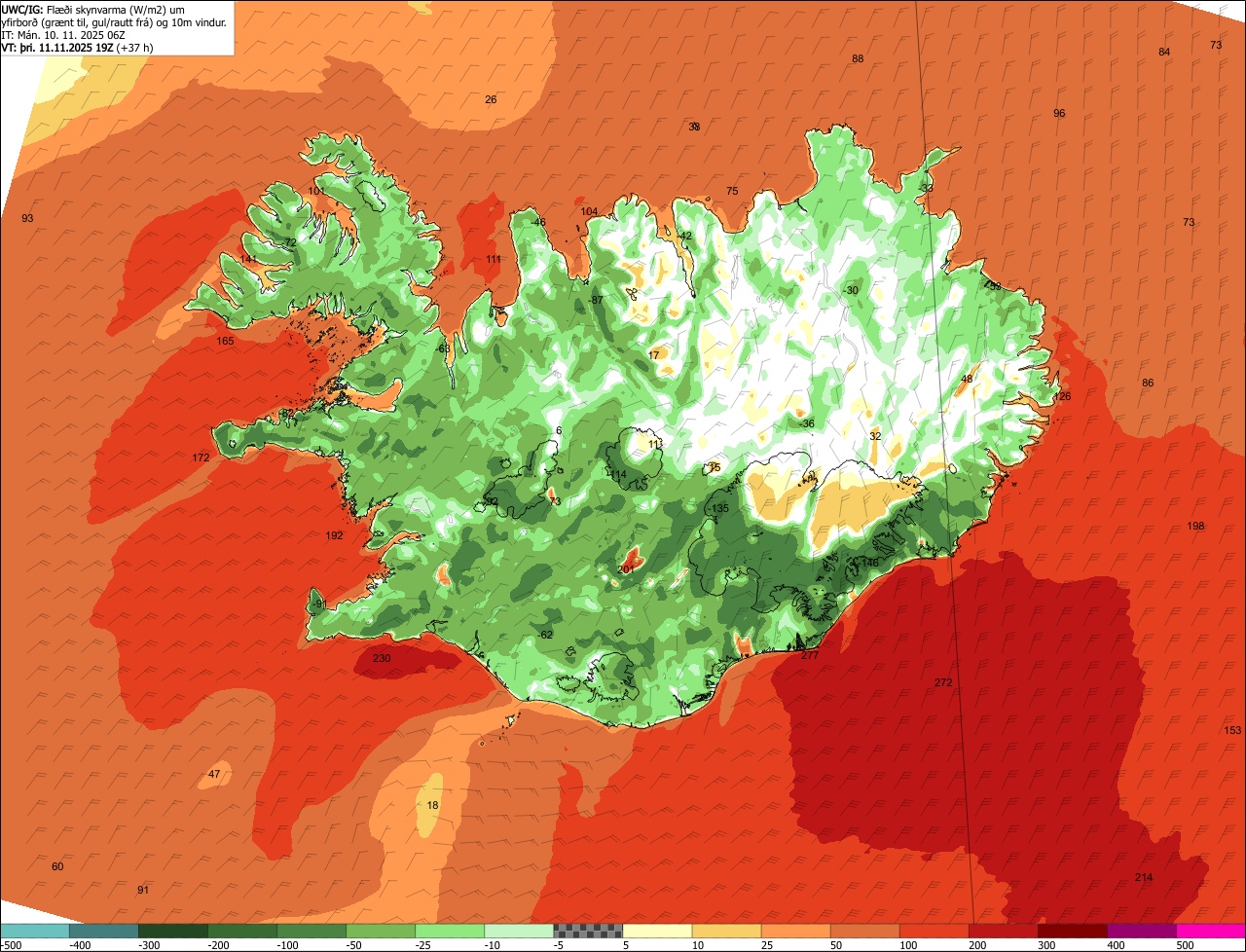This screenshot has width=1246, height=952.
Task: Click the map value '104' off the north coast
Action: pyautogui.click(x=589, y=211)
